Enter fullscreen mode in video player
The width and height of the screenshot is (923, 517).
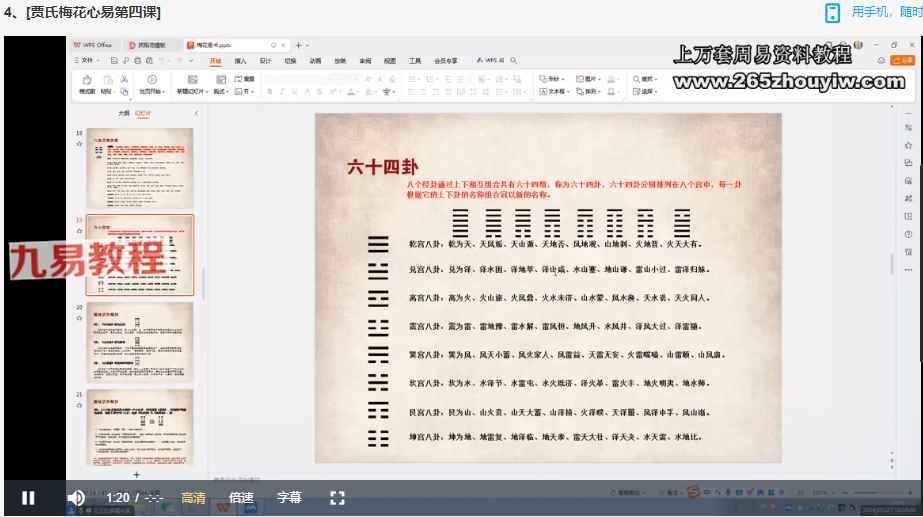click(337, 497)
